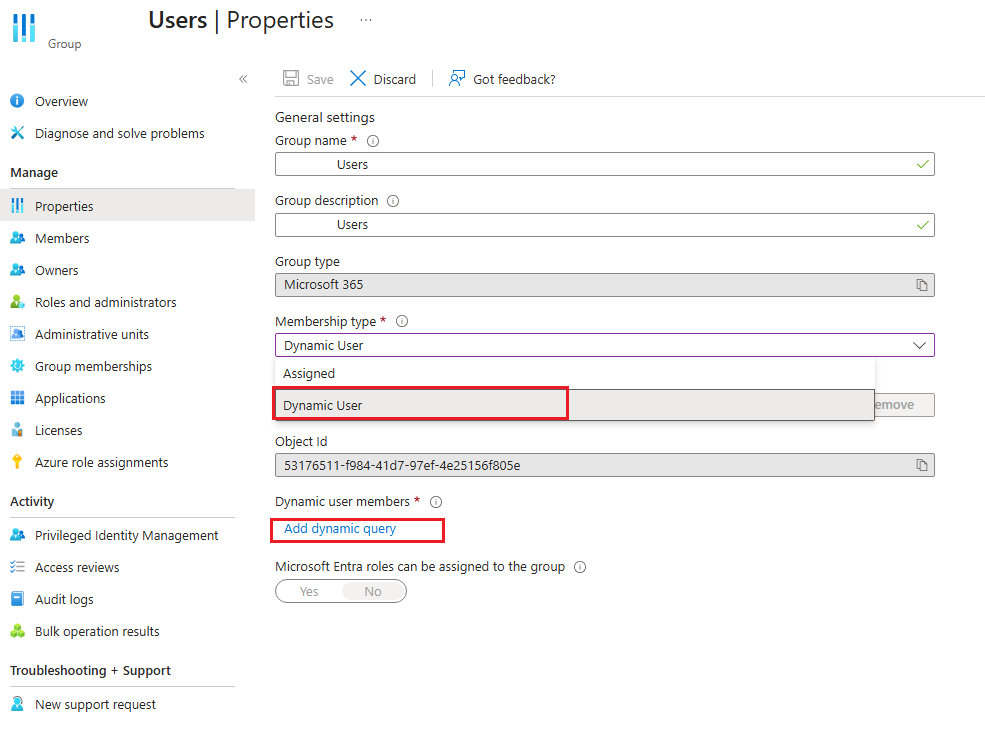
Task: Click info icon beside Dynamic user members
Action: (436, 502)
